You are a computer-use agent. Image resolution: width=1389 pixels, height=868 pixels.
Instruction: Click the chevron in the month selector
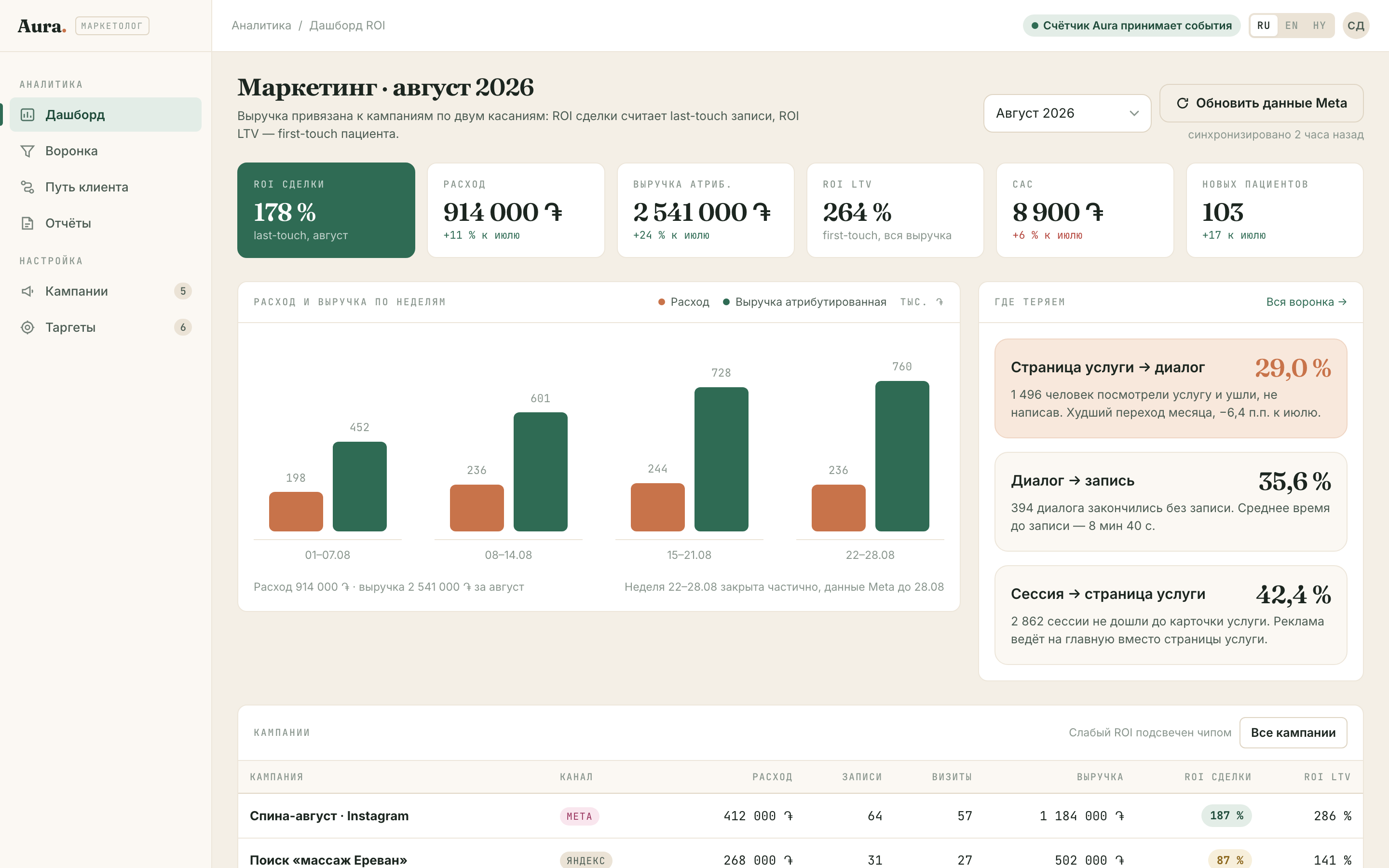pyautogui.click(x=1133, y=114)
